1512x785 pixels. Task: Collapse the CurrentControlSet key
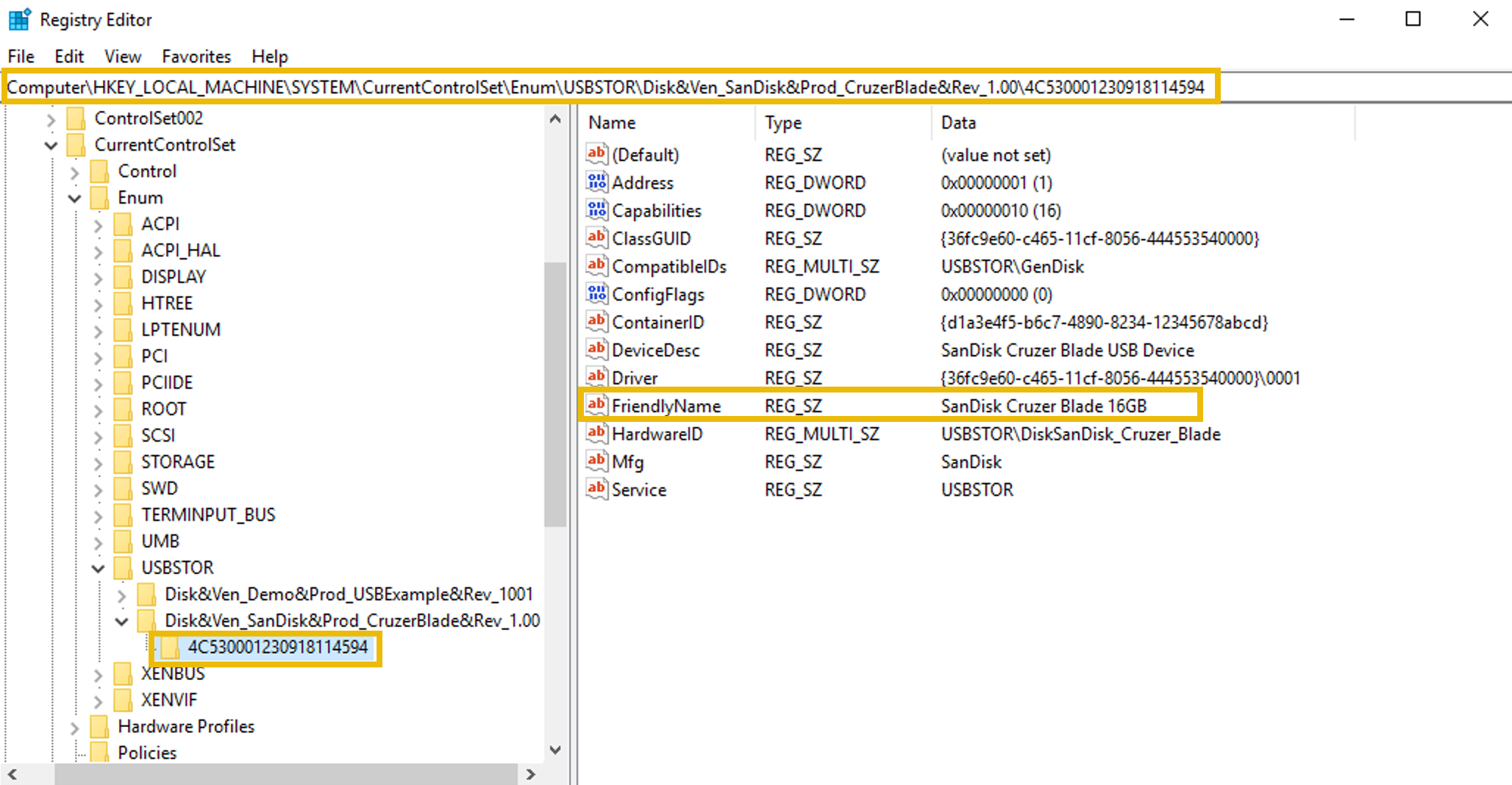(50, 145)
